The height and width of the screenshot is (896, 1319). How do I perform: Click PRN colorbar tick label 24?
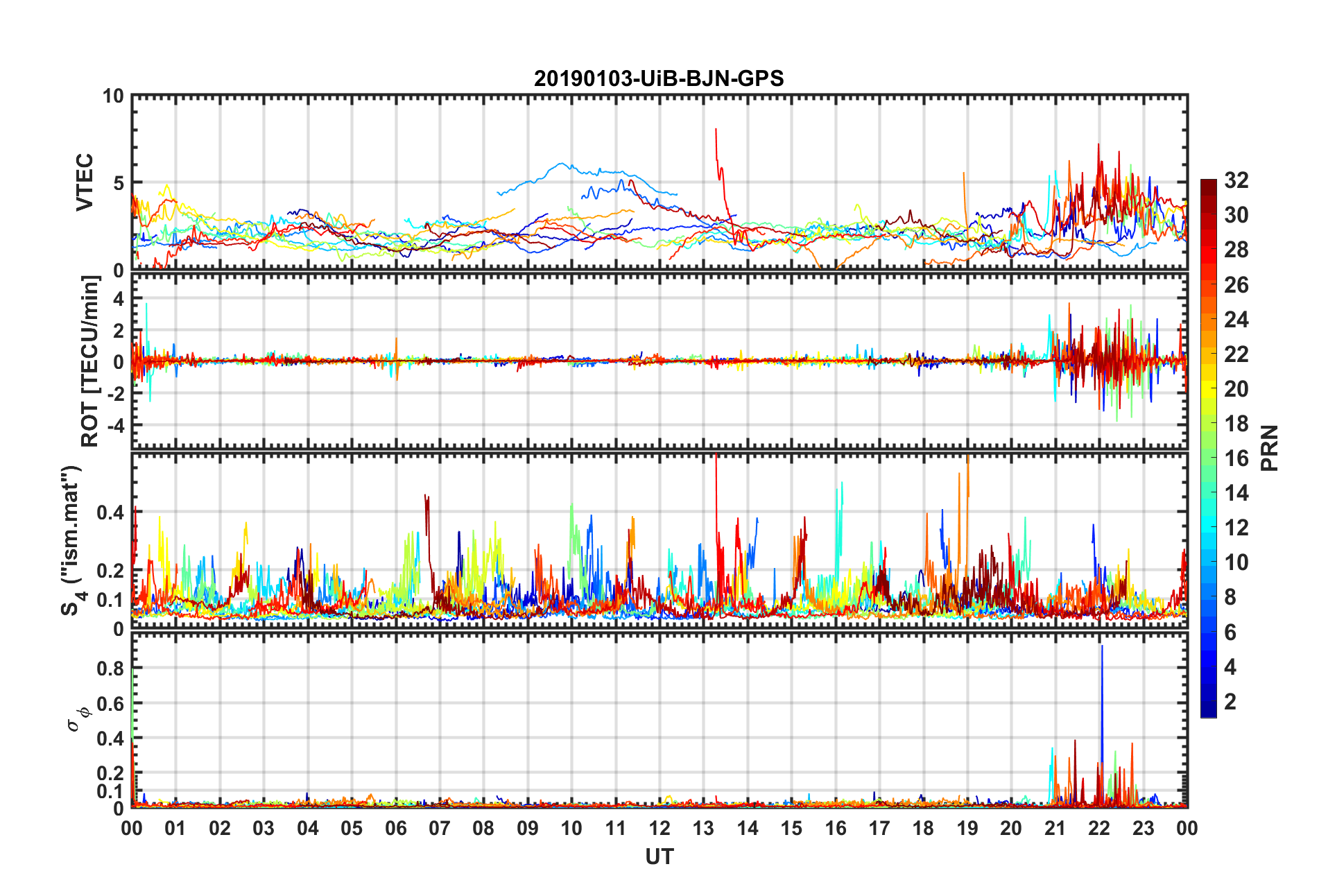coord(1236,319)
